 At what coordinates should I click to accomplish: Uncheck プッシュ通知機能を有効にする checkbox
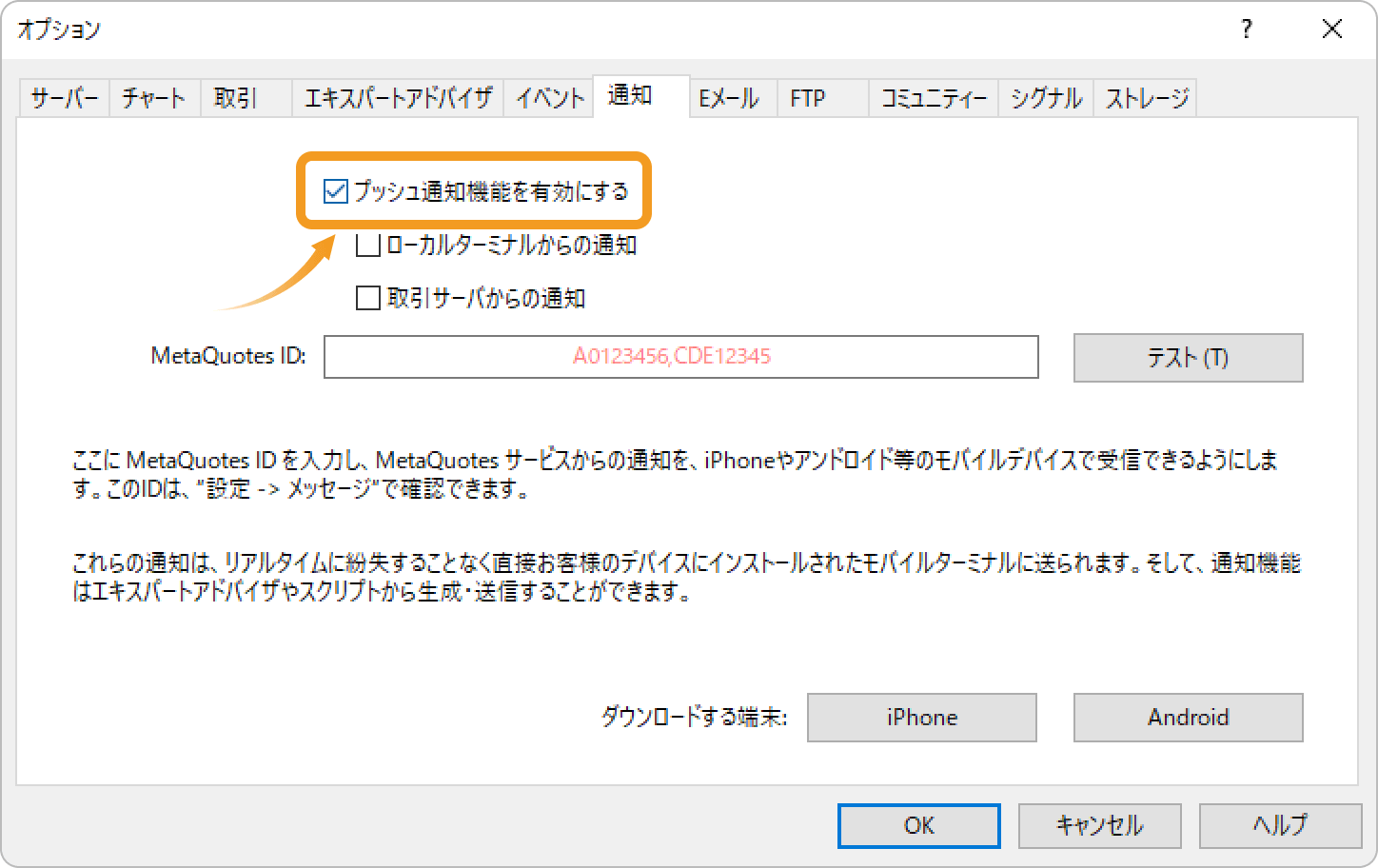click(336, 191)
